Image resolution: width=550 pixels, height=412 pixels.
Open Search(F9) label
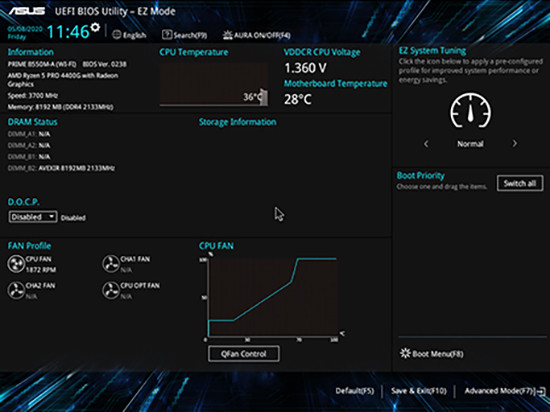pos(190,35)
